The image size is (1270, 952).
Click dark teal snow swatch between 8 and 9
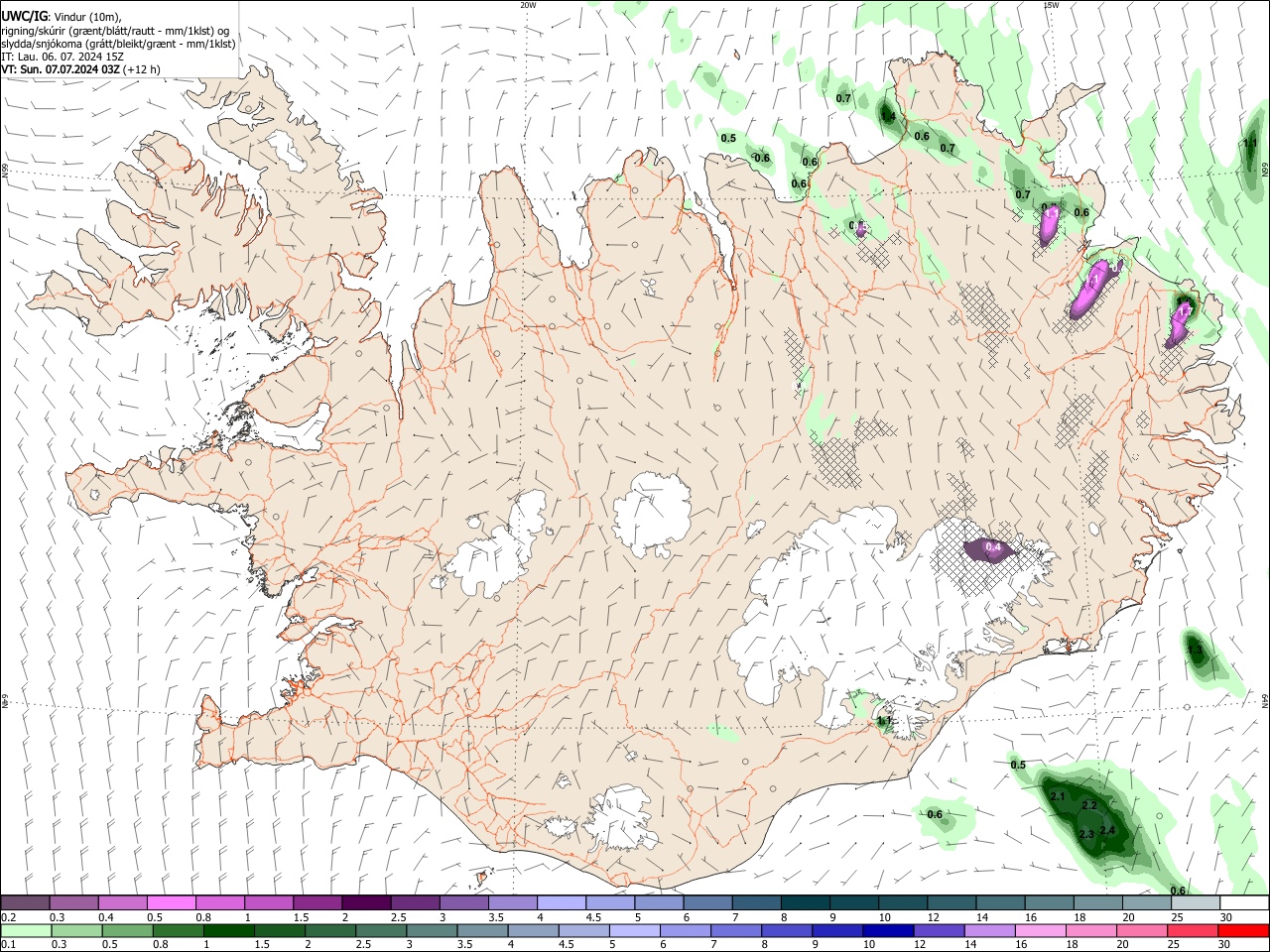(806, 903)
